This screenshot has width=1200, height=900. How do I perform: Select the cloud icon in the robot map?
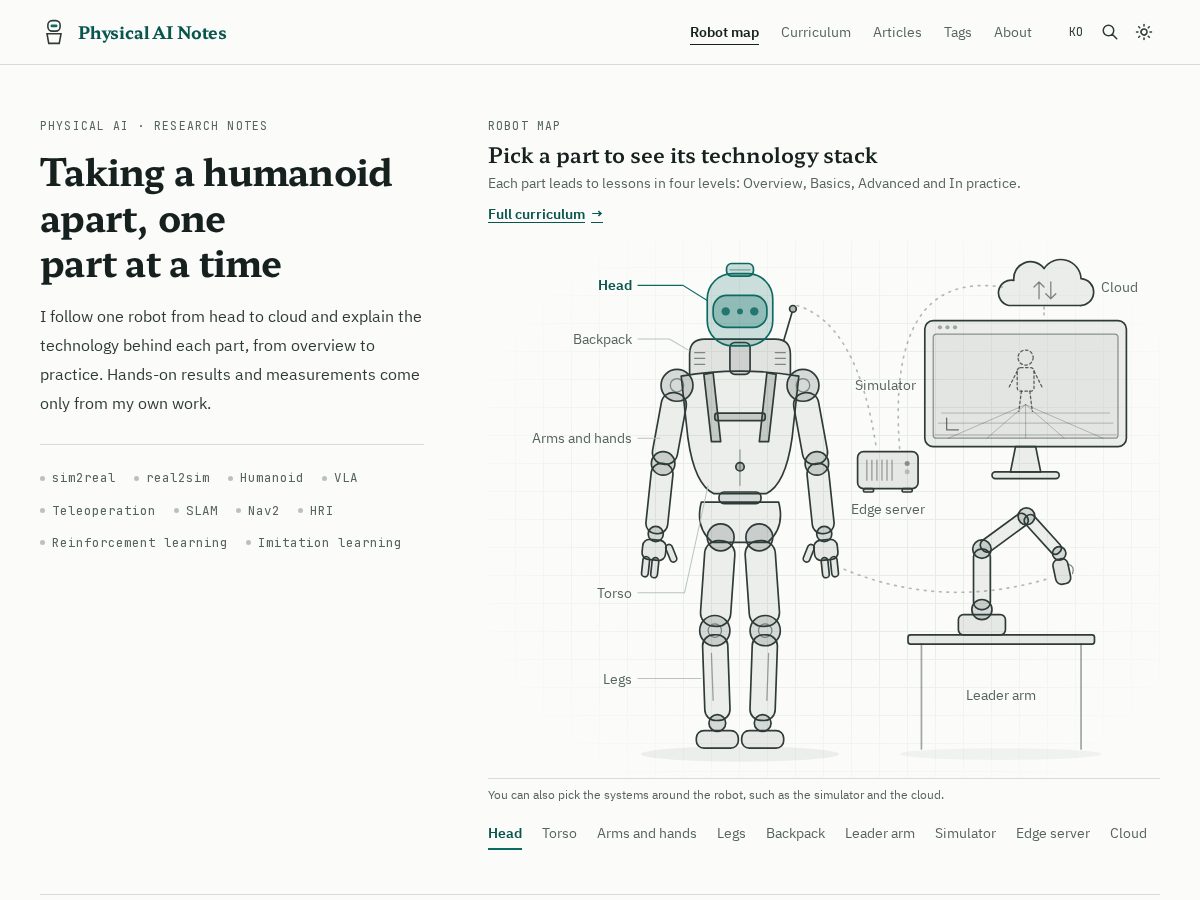pos(1045,283)
